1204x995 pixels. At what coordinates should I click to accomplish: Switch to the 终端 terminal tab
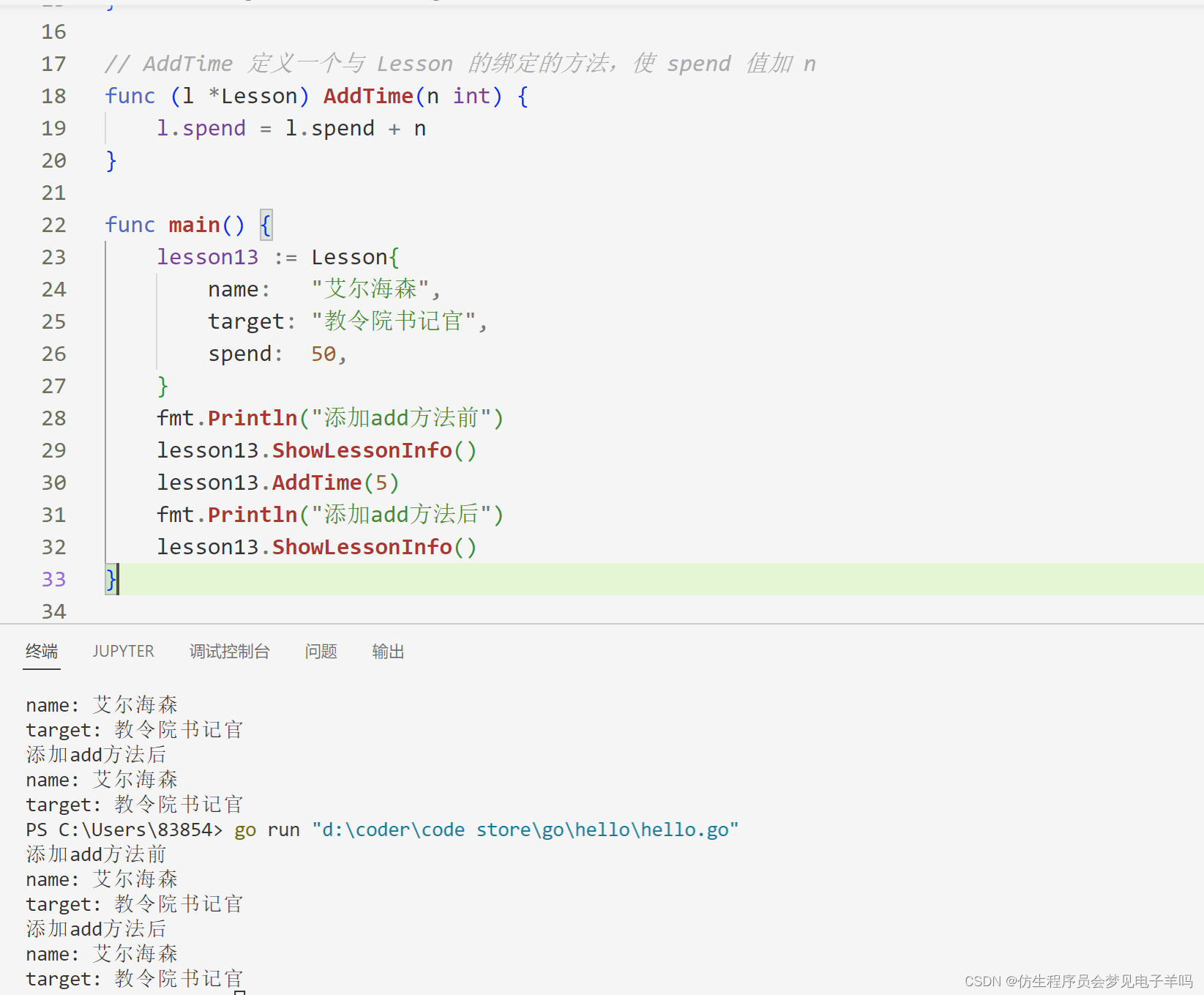(x=42, y=651)
